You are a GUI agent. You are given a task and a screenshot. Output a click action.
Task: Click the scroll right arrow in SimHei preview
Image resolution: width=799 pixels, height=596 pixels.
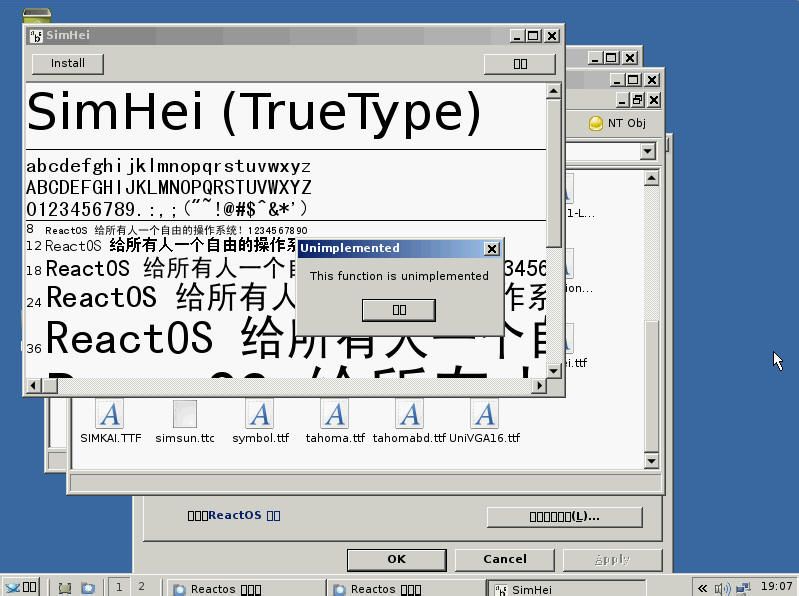(539, 386)
